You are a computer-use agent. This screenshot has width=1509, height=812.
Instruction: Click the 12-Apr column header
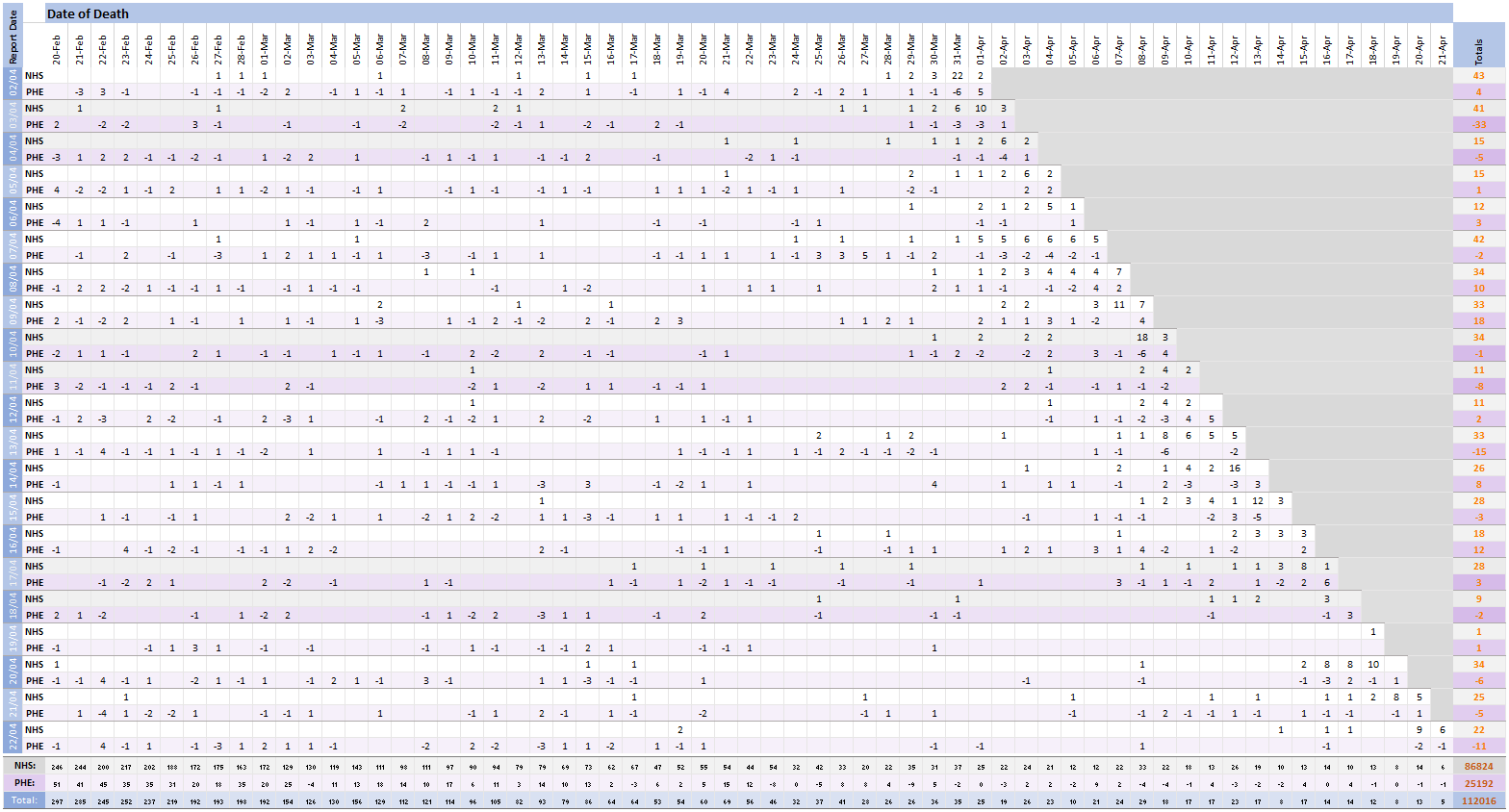pyautogui.click(x=1235, y=51)
